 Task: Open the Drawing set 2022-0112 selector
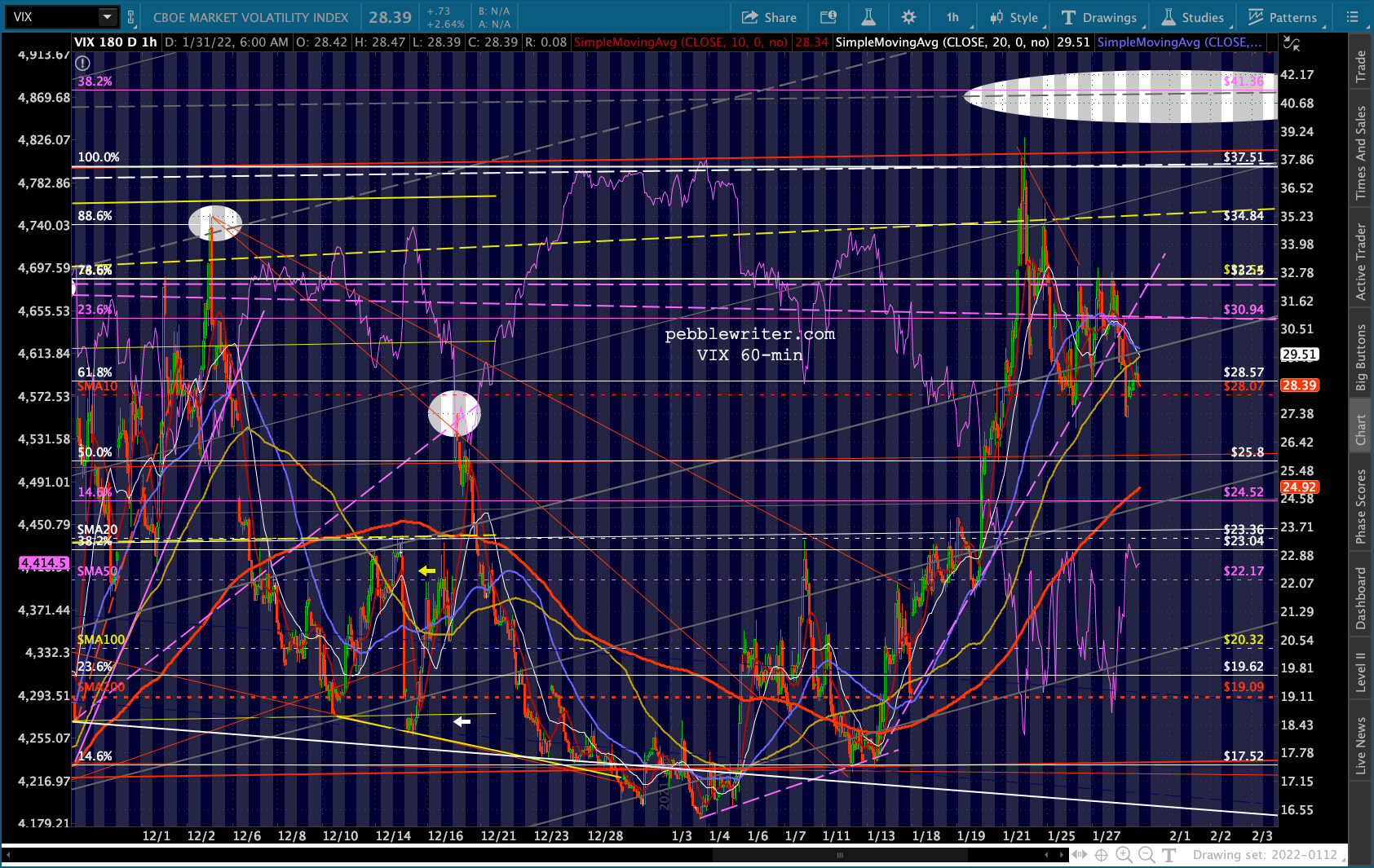click(1268, 855)
